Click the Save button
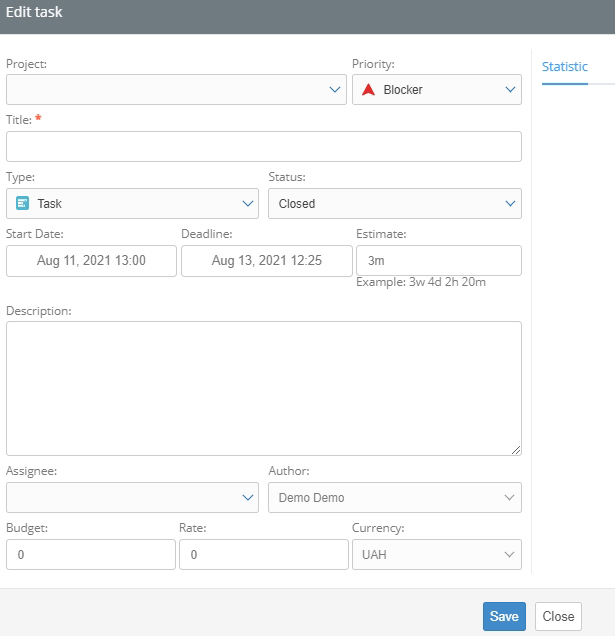Image resolution: width=615 pixels, height=636 pixels. click(x=504, y=616)
